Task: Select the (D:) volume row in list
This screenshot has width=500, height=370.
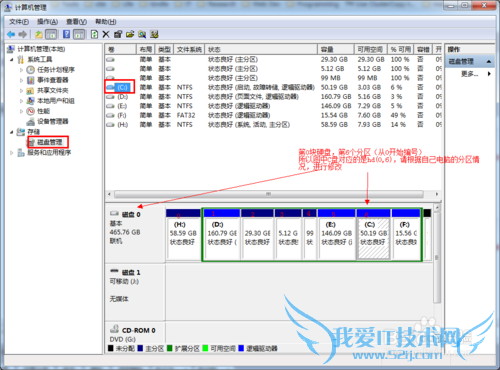Action: point(273,97)
